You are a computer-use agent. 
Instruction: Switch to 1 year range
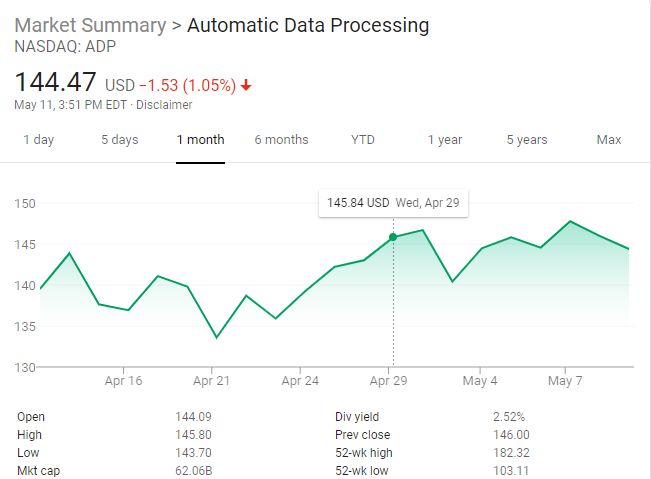[445, 140]
